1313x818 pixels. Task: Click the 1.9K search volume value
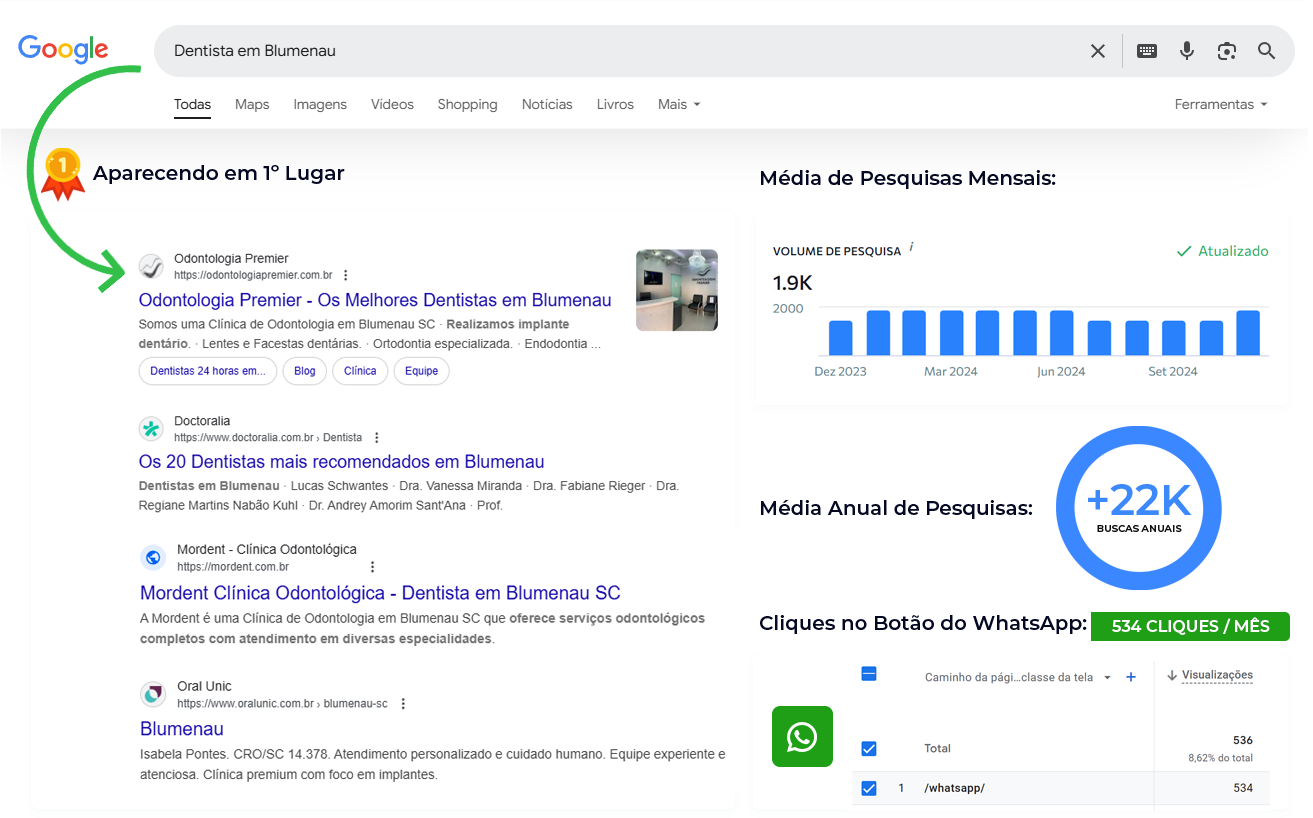tap(793, 283)
